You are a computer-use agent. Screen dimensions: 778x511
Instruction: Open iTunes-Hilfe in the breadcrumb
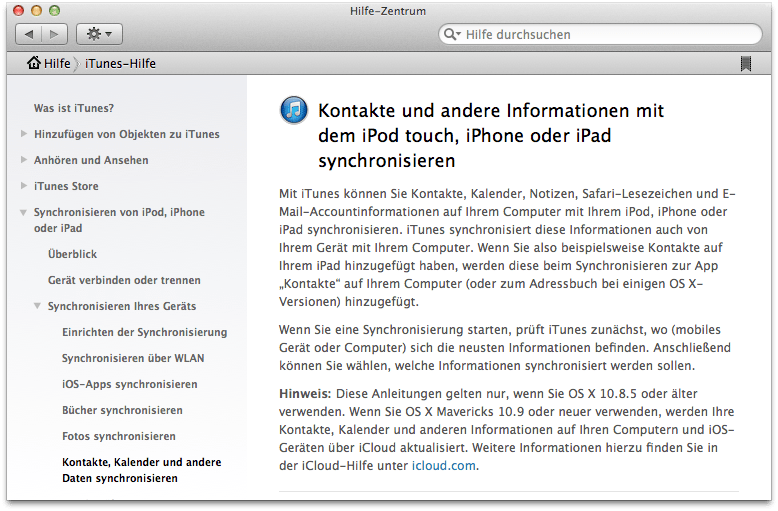[120, 64]
